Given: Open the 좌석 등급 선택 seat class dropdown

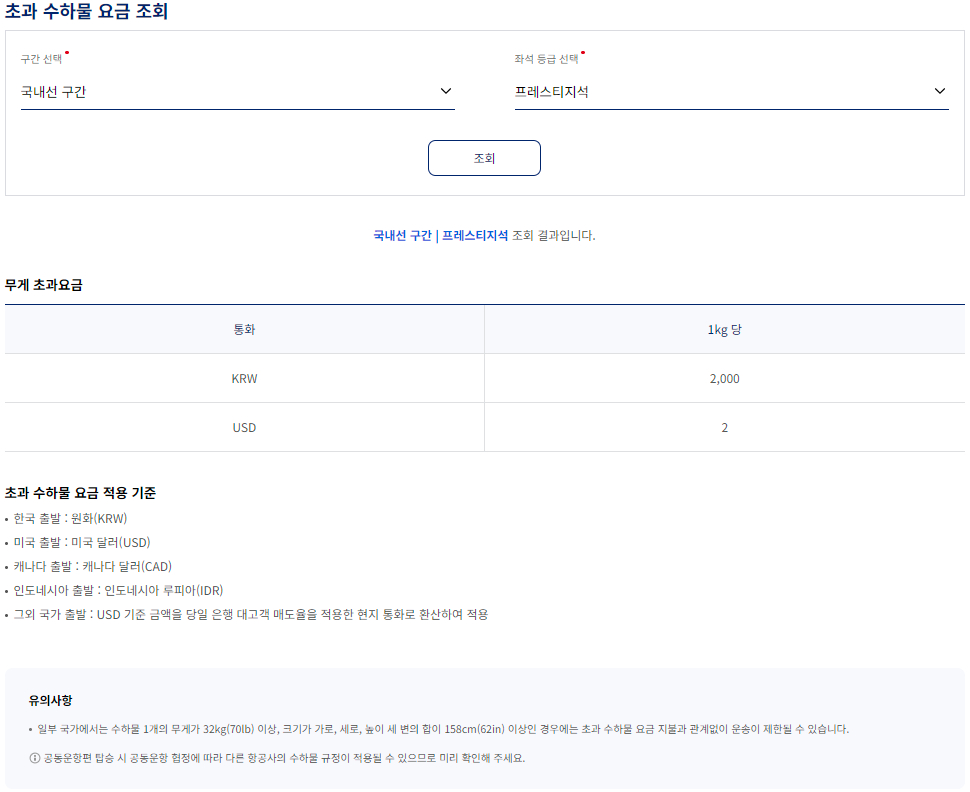Looking at the screenshot, I should tap(730, 91).
